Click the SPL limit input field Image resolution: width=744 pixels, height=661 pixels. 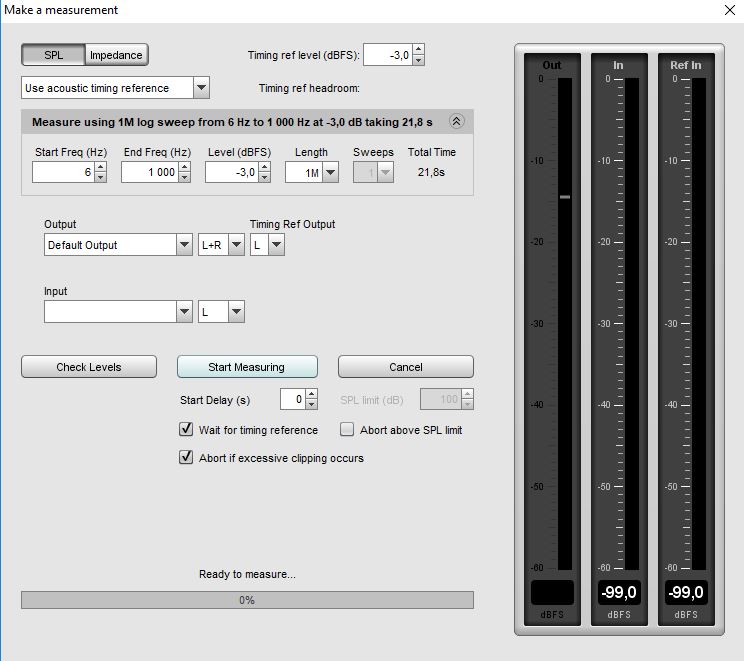[x=441, y=399]
